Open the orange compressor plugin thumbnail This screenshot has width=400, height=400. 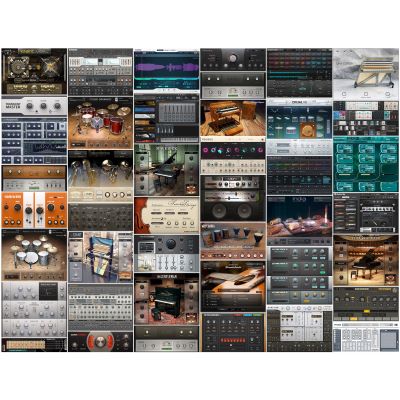coord(34,210)
